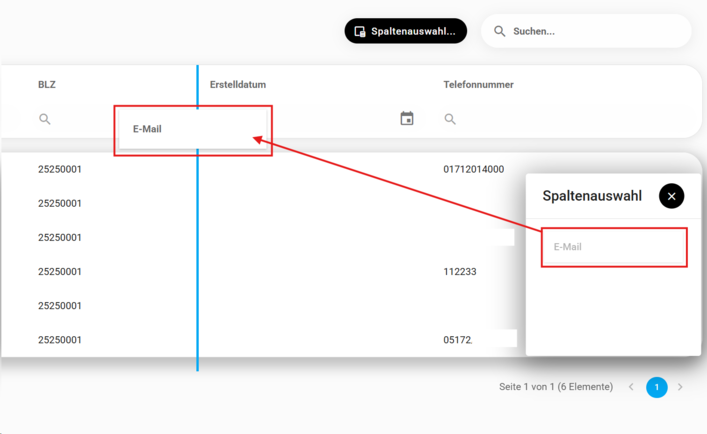Sort by the Erstelldatum column header
Screen dimensions: 707x434
(238, 85)
